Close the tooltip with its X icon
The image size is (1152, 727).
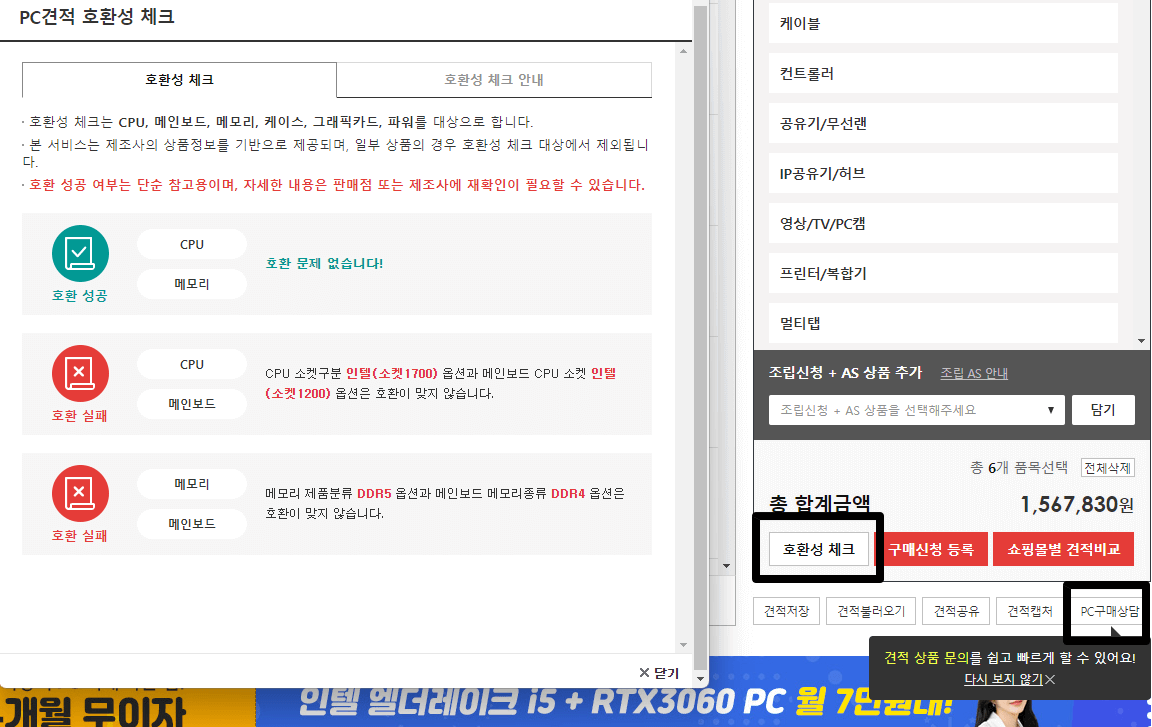click(x=1050, y=679)
